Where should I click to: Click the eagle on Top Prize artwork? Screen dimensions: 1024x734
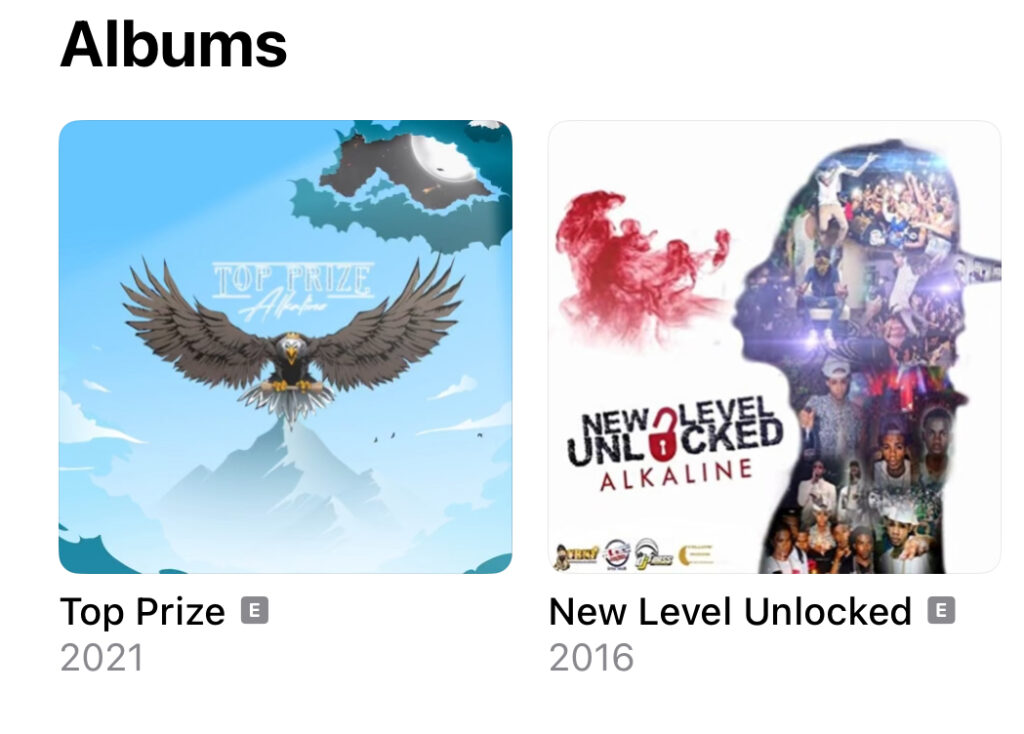[x=292, y=340]
